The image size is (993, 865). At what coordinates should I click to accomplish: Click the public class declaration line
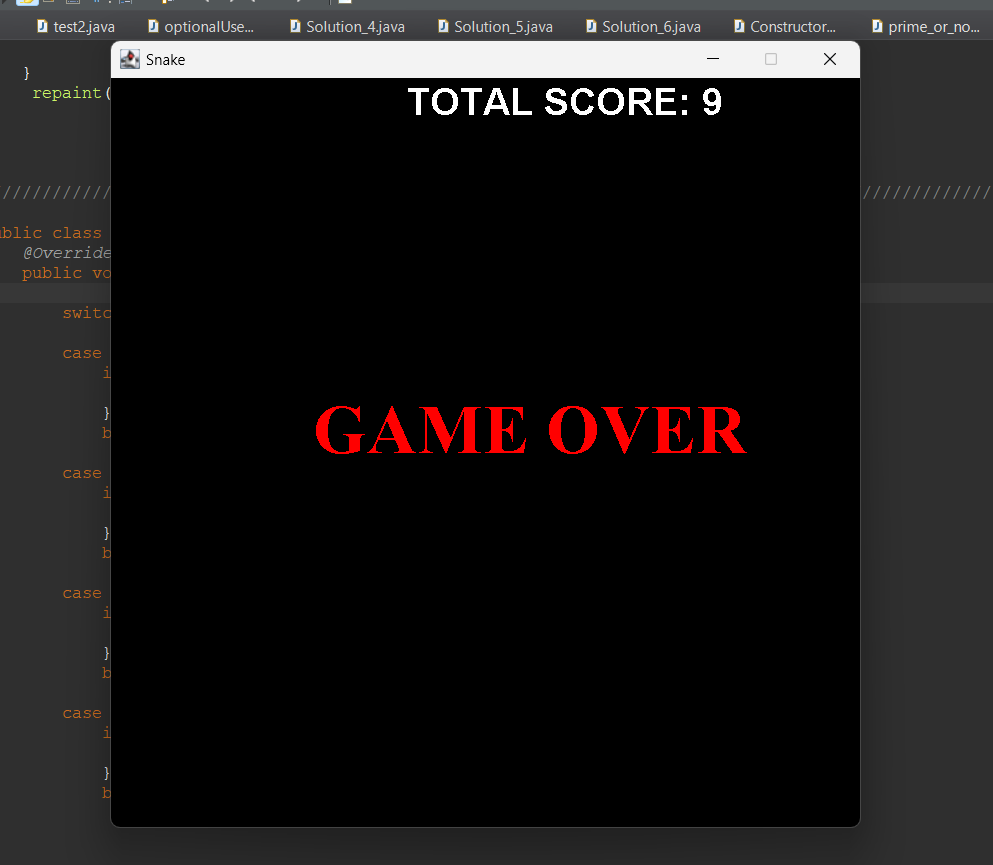52,232
